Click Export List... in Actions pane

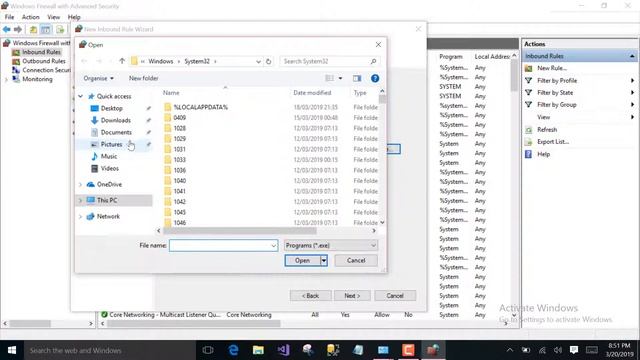pos(553,142)
